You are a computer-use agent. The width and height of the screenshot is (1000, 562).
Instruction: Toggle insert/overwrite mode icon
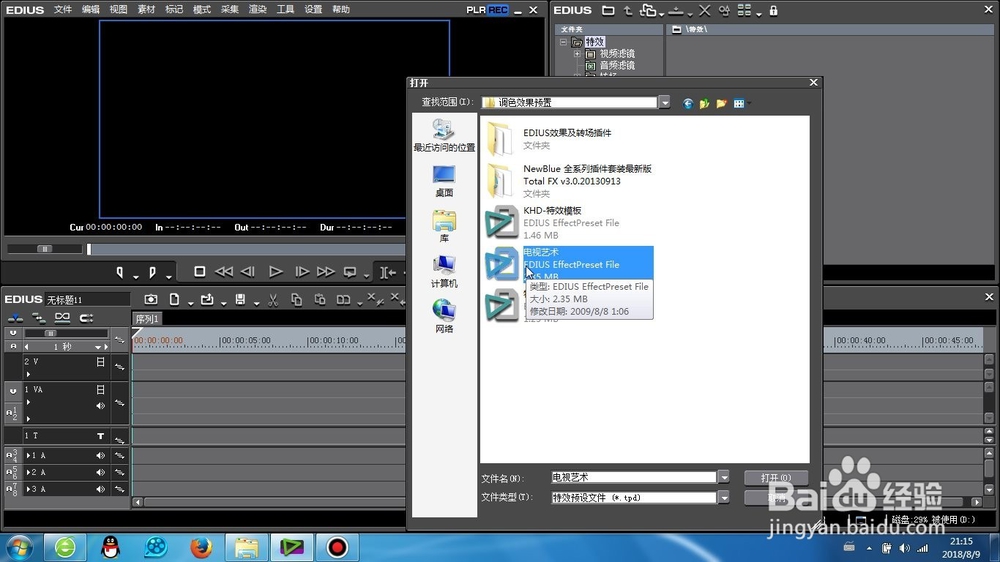pos(15,318)
